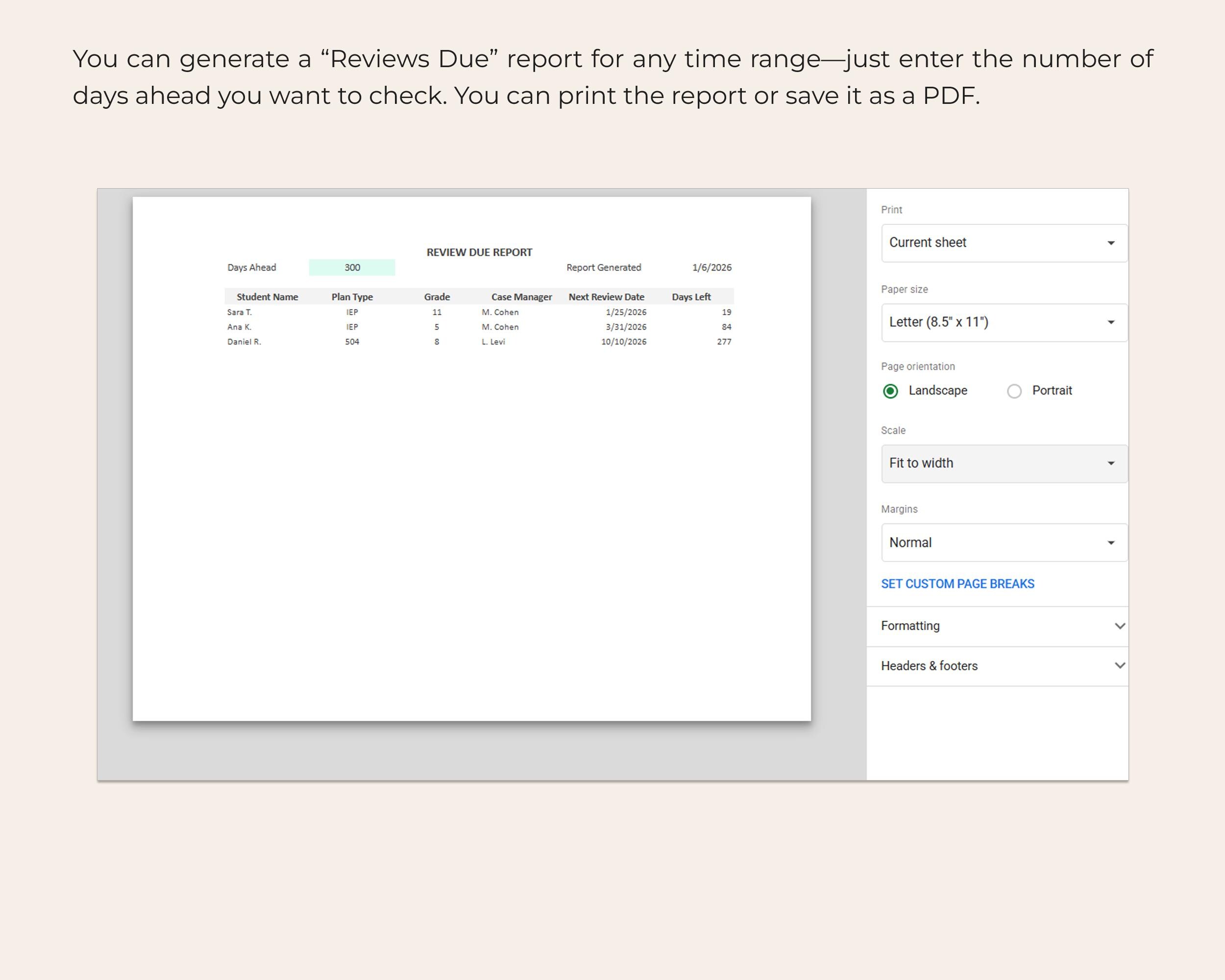The width and height of the screenshot is (1225, 980).
Task: Open the Paper size Letter dropdown
Action: 1004,323
